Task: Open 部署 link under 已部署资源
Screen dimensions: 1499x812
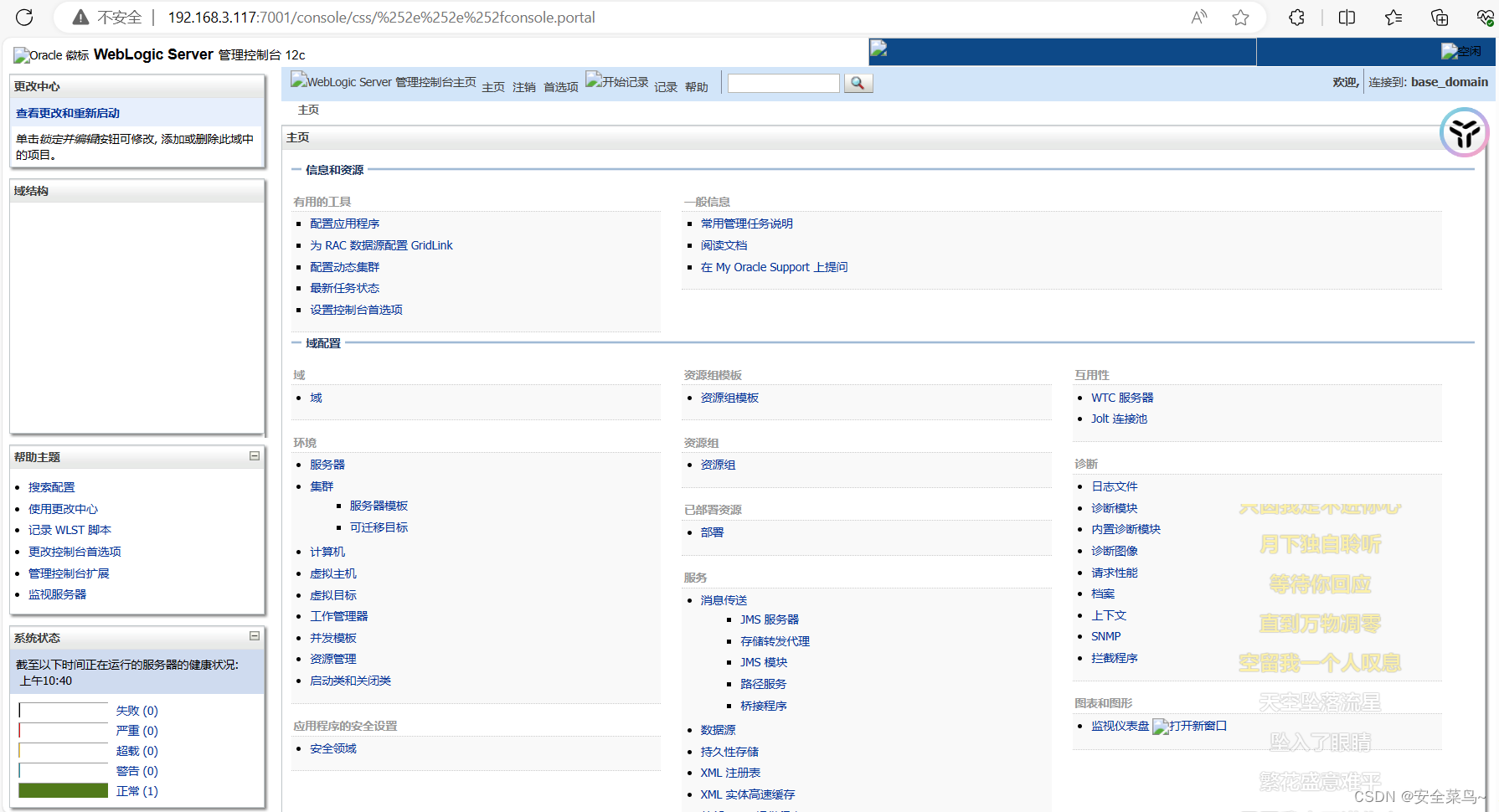Action: [x=712, y=532]
